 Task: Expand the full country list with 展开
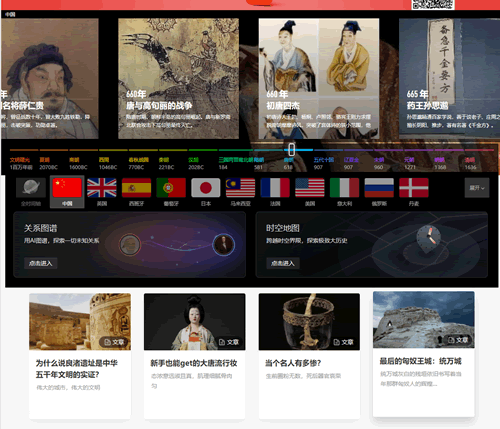tap(477, 188)
